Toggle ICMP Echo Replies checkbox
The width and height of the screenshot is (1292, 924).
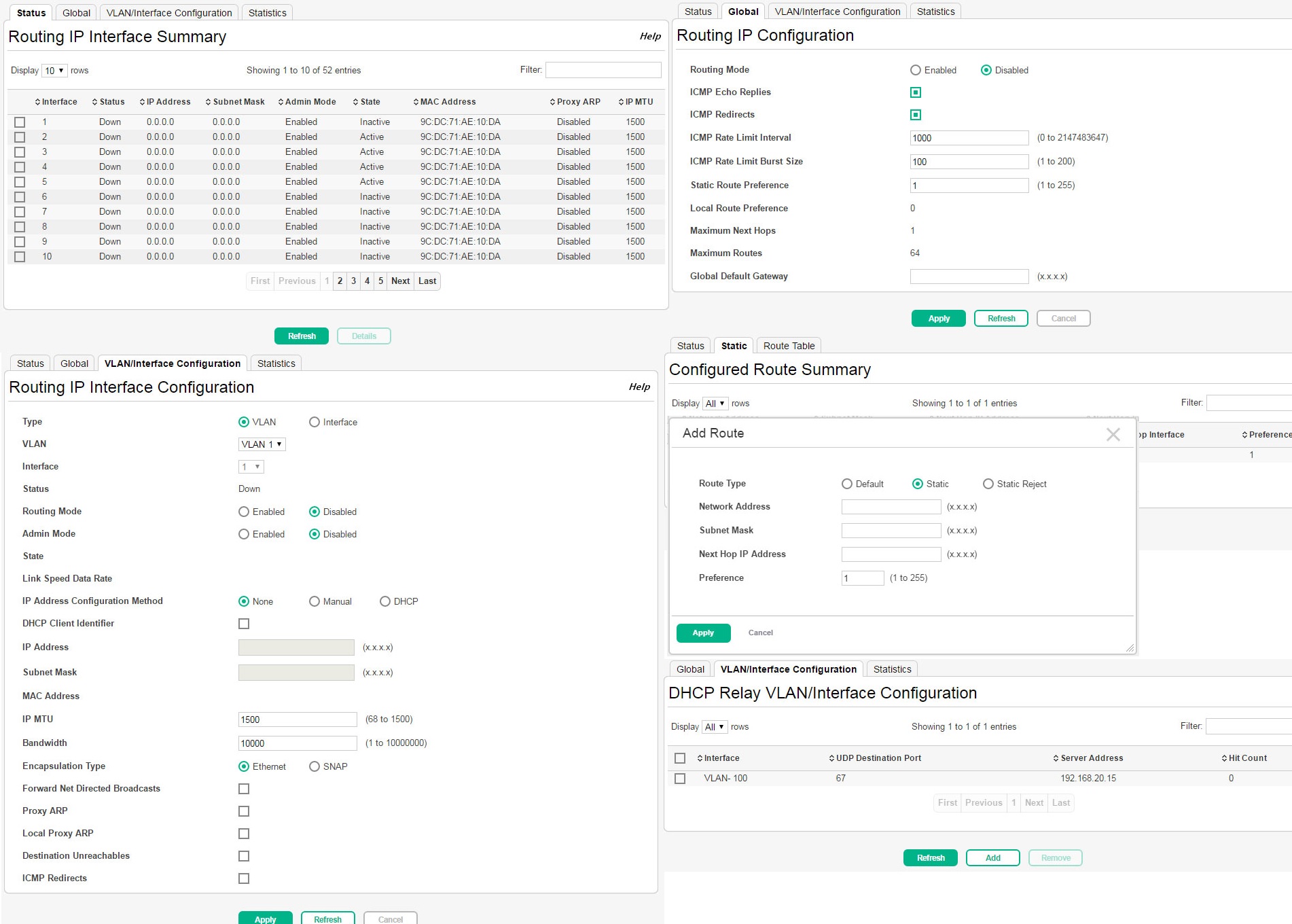pyautogui.click(x=916, y=92)
